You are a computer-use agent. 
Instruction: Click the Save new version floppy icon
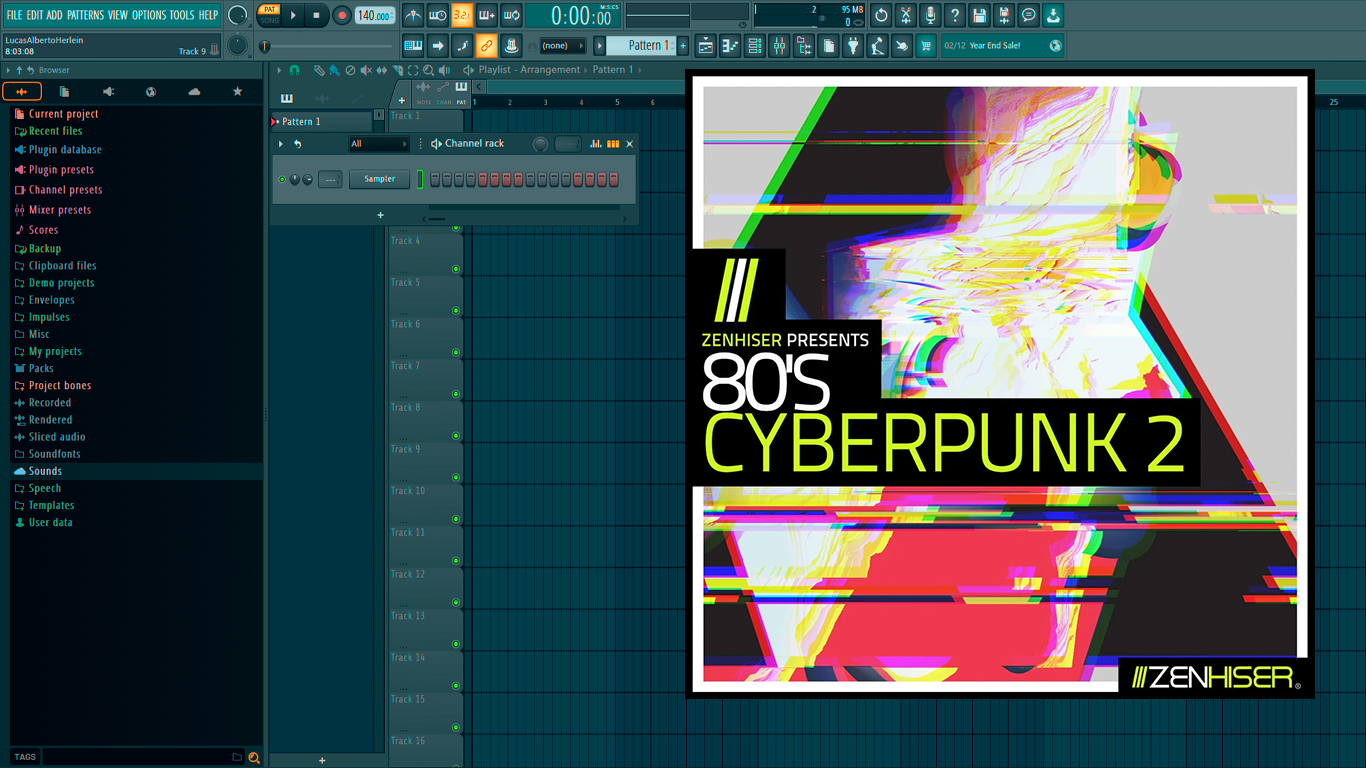(x=1004, y=15)
